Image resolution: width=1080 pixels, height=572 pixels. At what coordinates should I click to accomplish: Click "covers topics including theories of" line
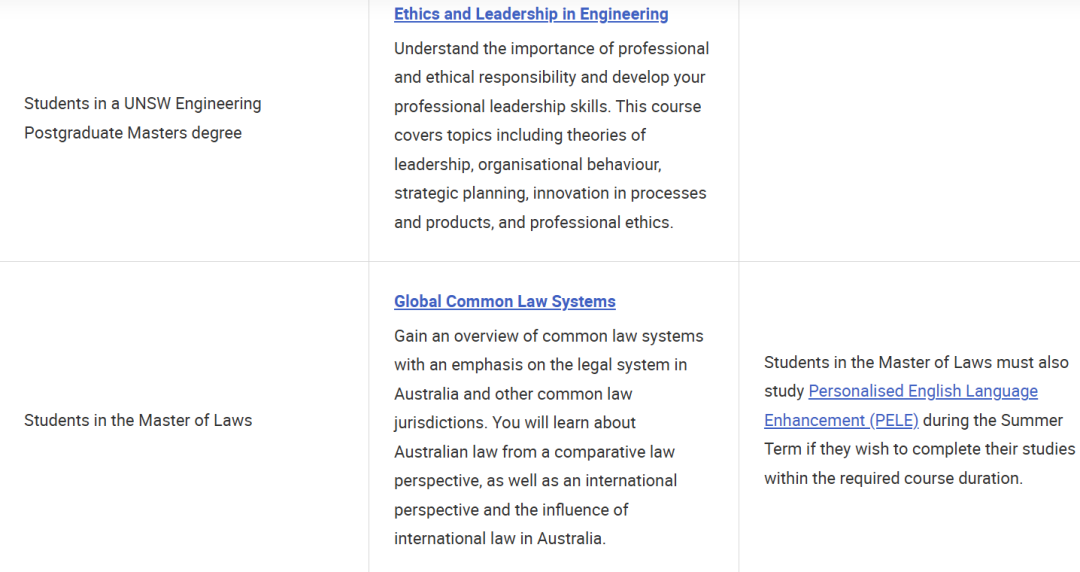pos(520,135)
